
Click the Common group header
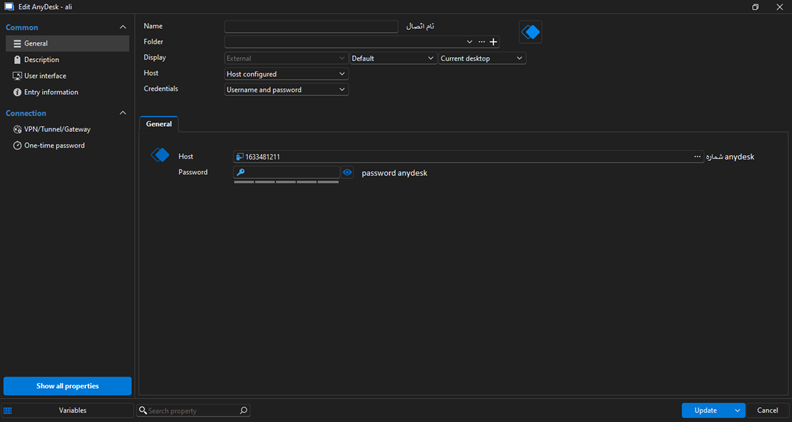point(22,27)
